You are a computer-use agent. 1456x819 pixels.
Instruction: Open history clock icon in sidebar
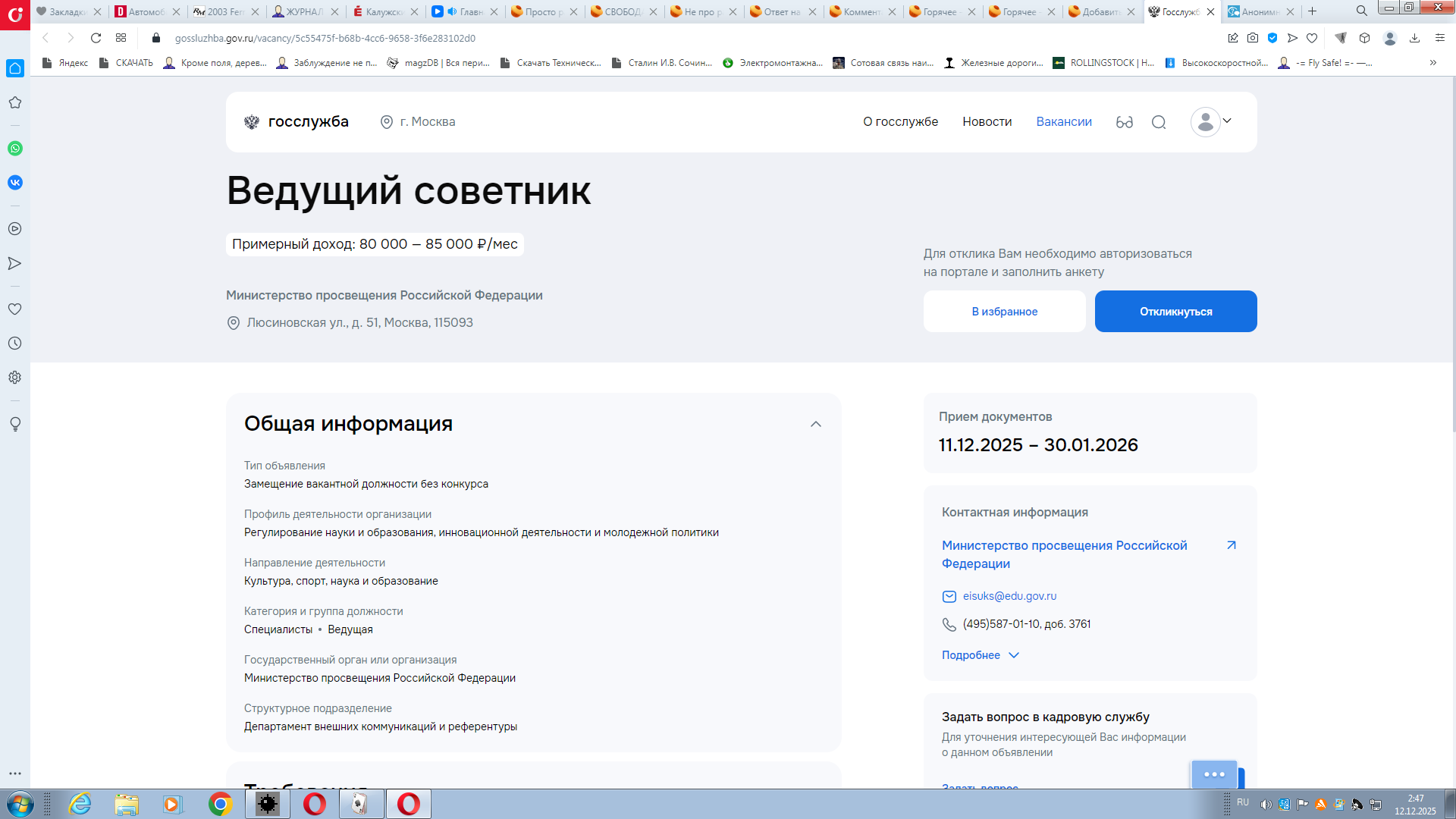point(15,344)
